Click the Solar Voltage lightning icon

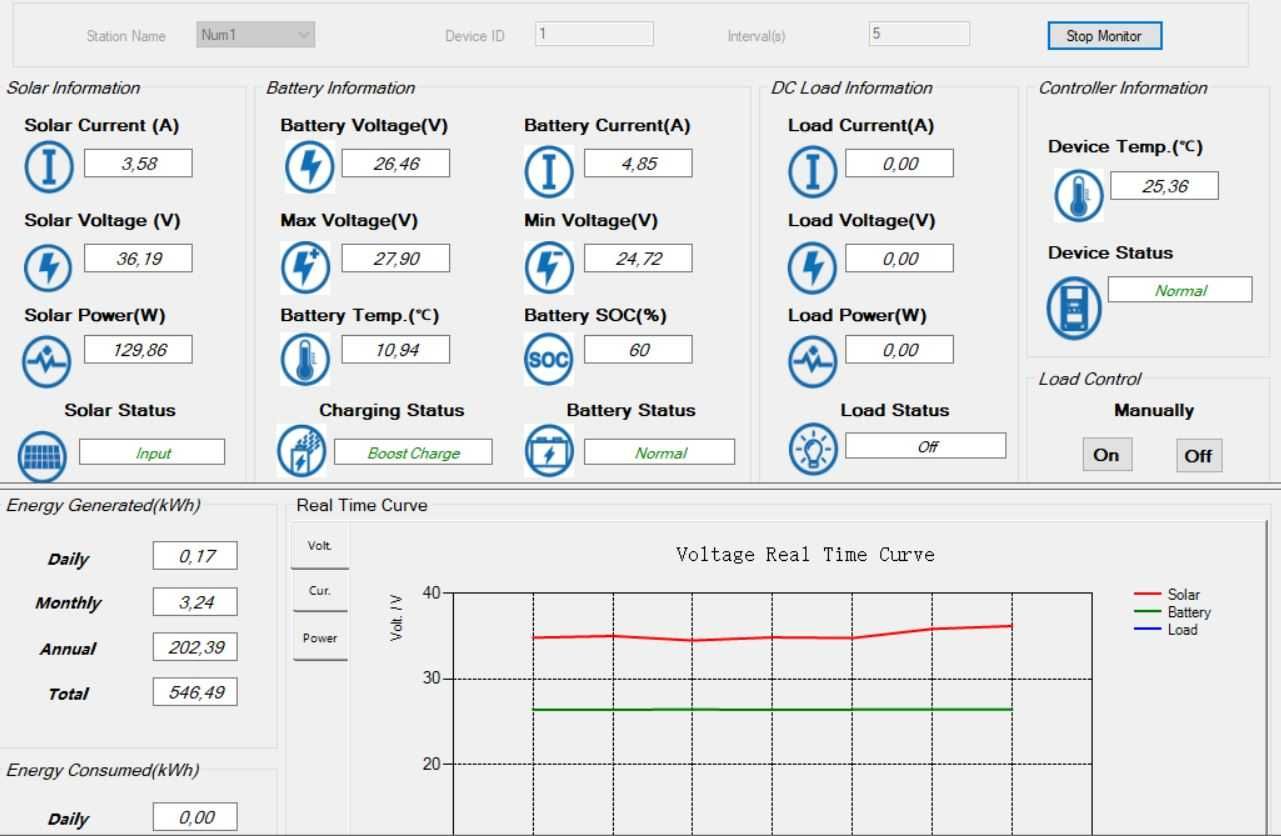click(x=49, y=268)
